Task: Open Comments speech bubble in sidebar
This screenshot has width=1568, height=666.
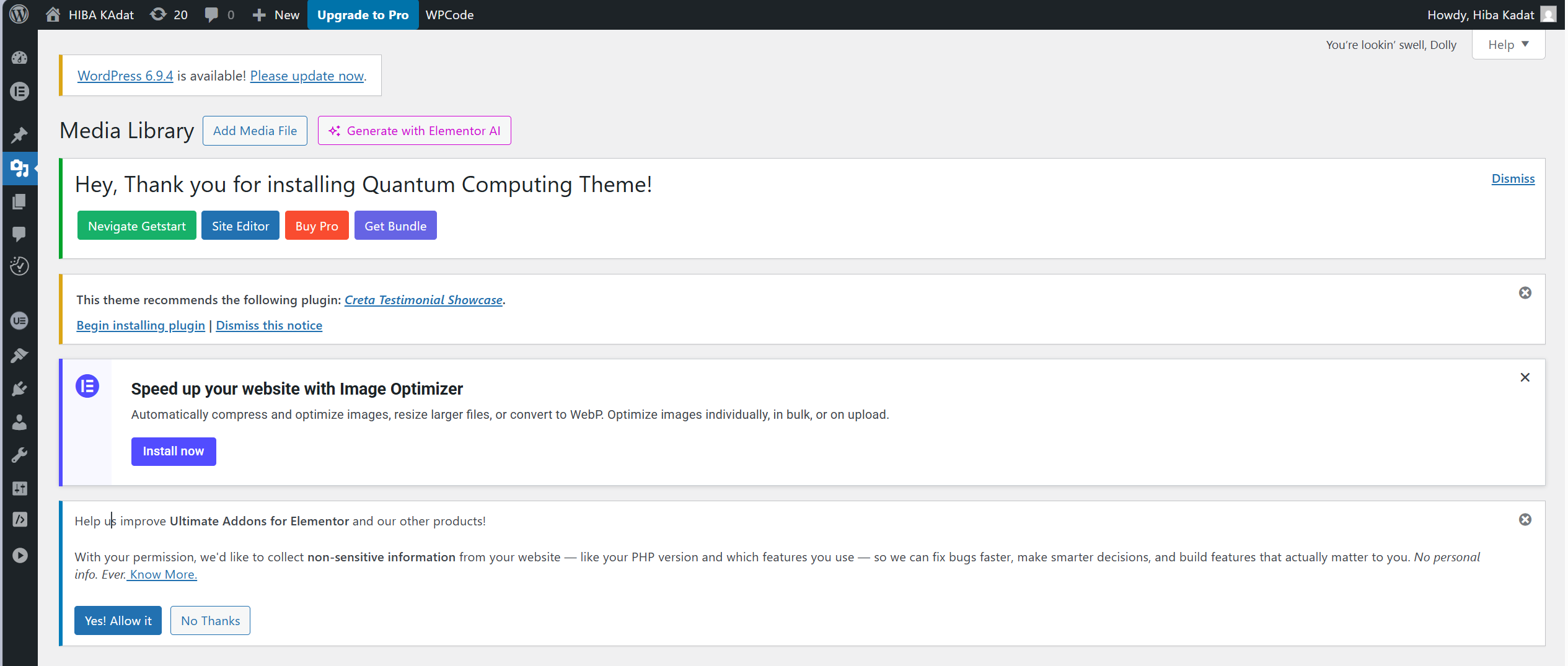Action: click(19, 234)
